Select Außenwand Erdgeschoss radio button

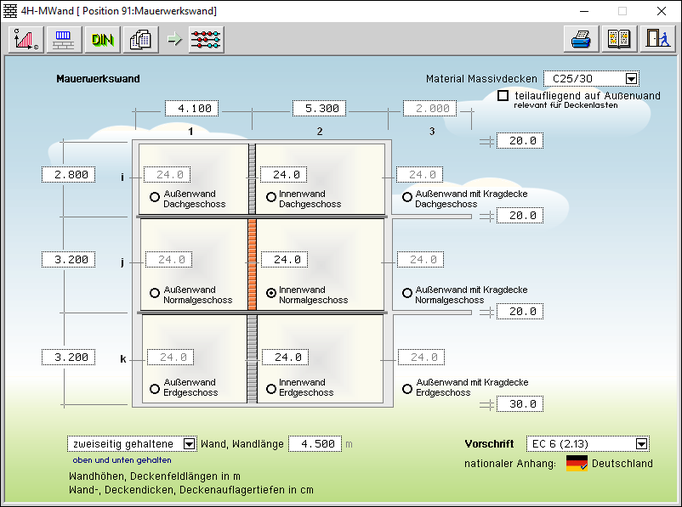tap(154, 388)
